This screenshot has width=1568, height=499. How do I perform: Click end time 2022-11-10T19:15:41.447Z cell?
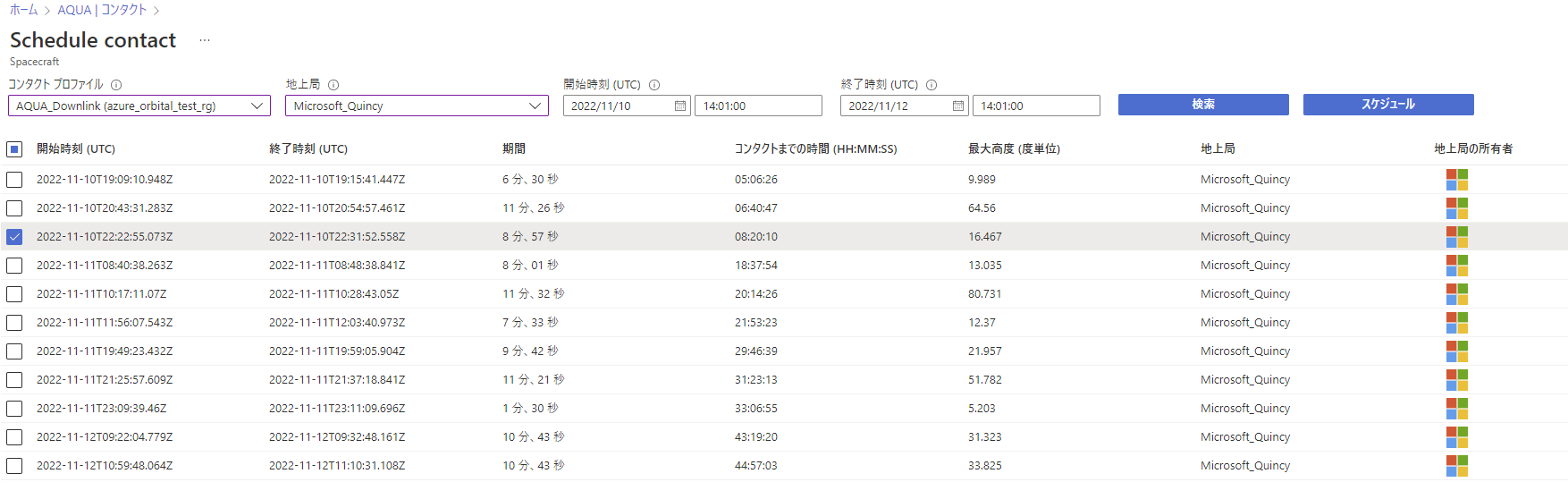[337, 180]
